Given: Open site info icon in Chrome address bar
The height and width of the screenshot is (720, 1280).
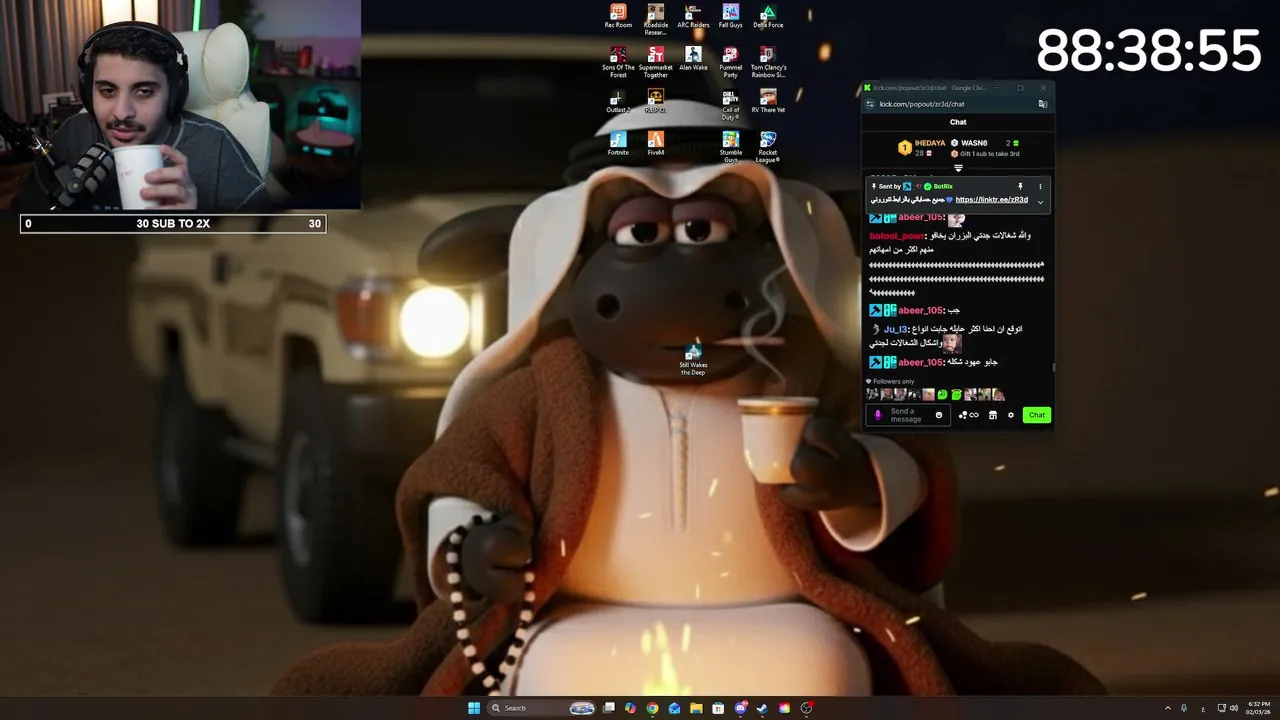Looking at the screenshot, I should pos(869,104).
